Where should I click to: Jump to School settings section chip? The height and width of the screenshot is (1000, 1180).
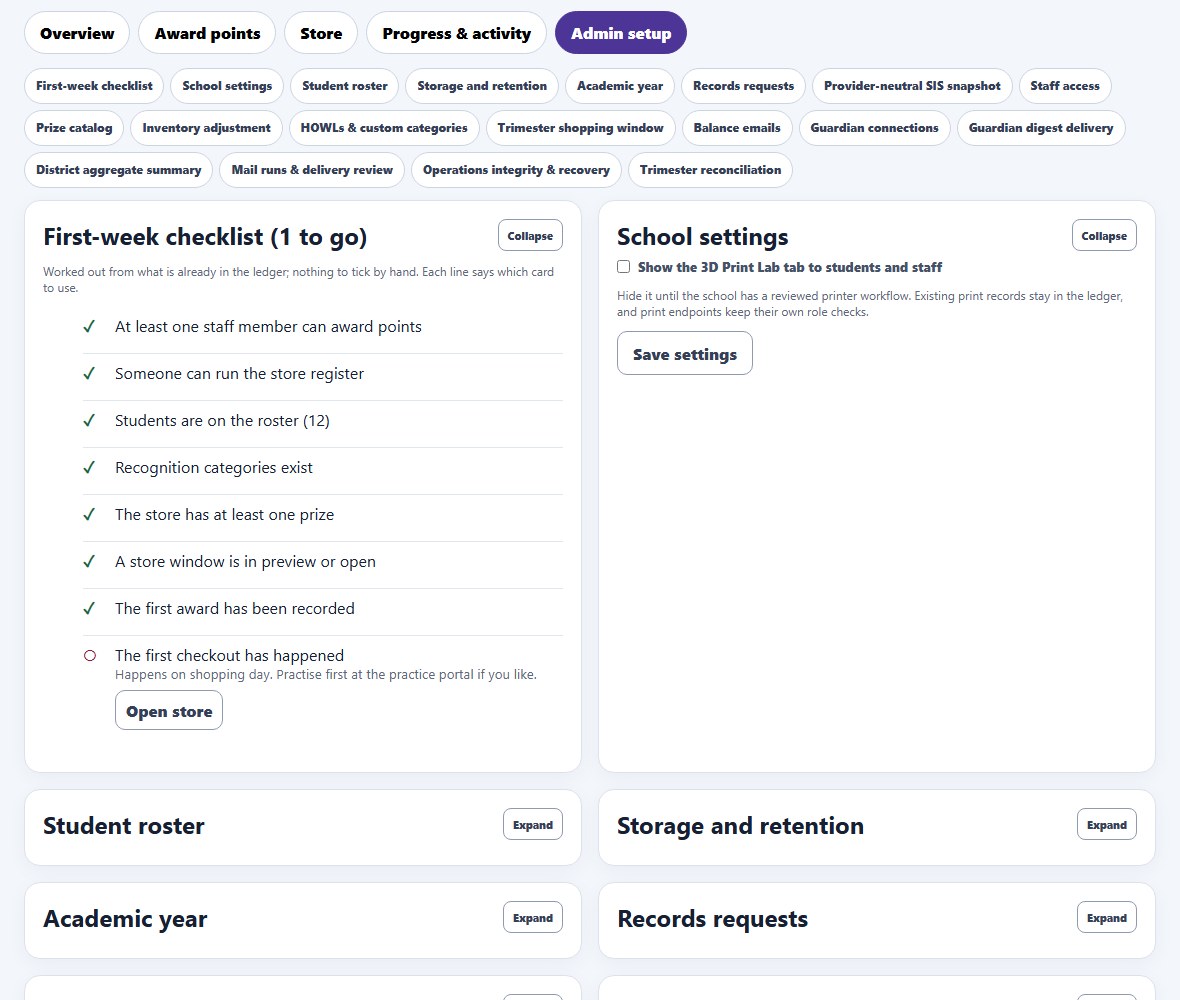pyautogui.click(x=227, y=86)
